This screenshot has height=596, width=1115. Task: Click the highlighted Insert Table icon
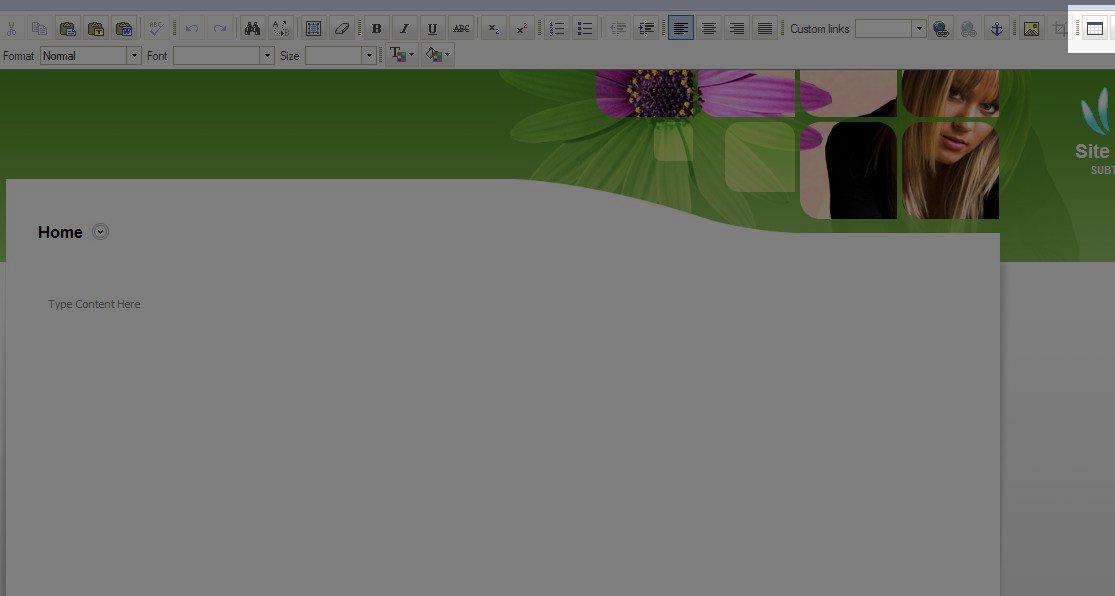click(x=1095, y=29)
